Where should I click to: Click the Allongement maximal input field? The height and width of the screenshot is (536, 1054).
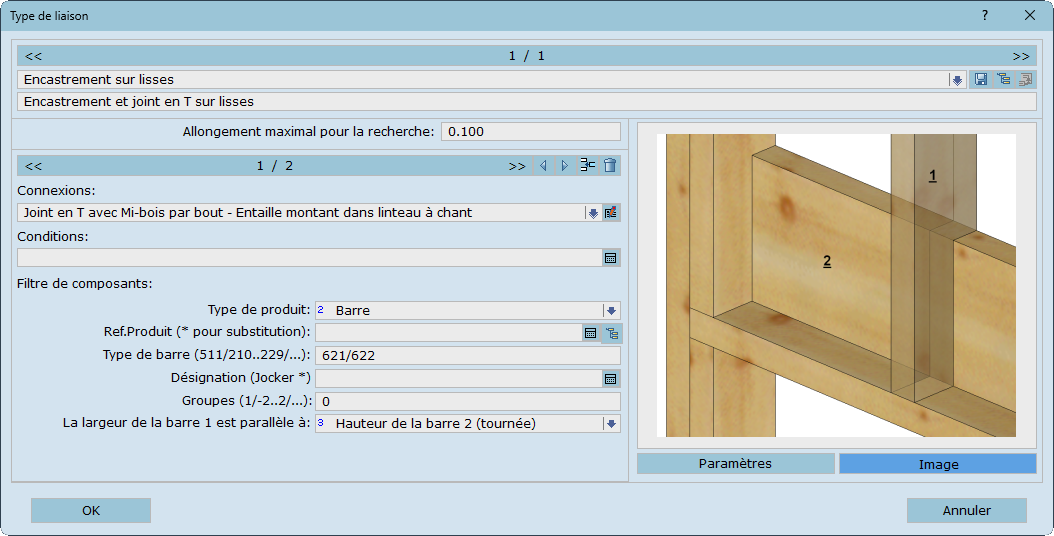coord(530,132)
